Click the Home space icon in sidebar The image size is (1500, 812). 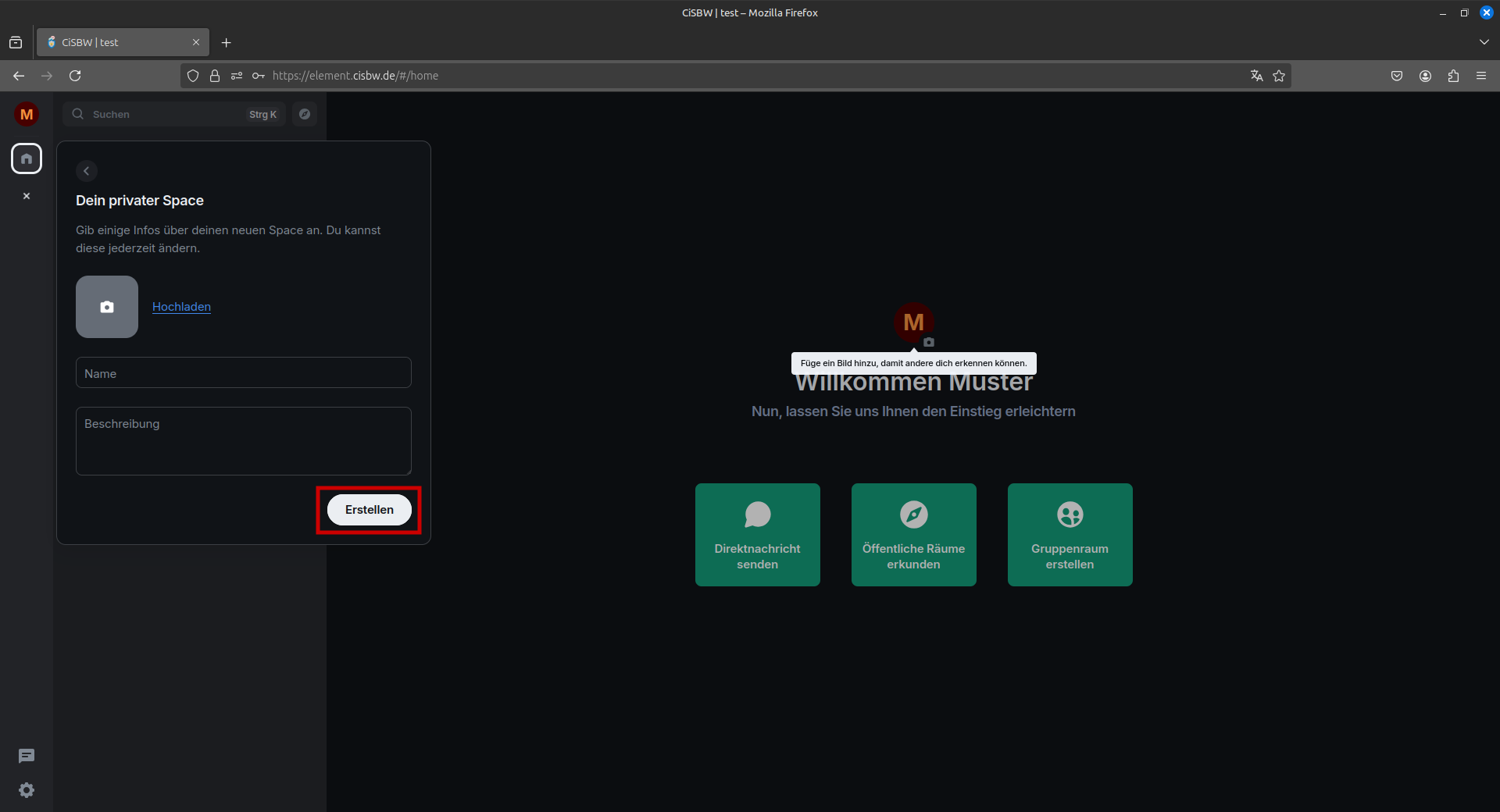(27, 158)
